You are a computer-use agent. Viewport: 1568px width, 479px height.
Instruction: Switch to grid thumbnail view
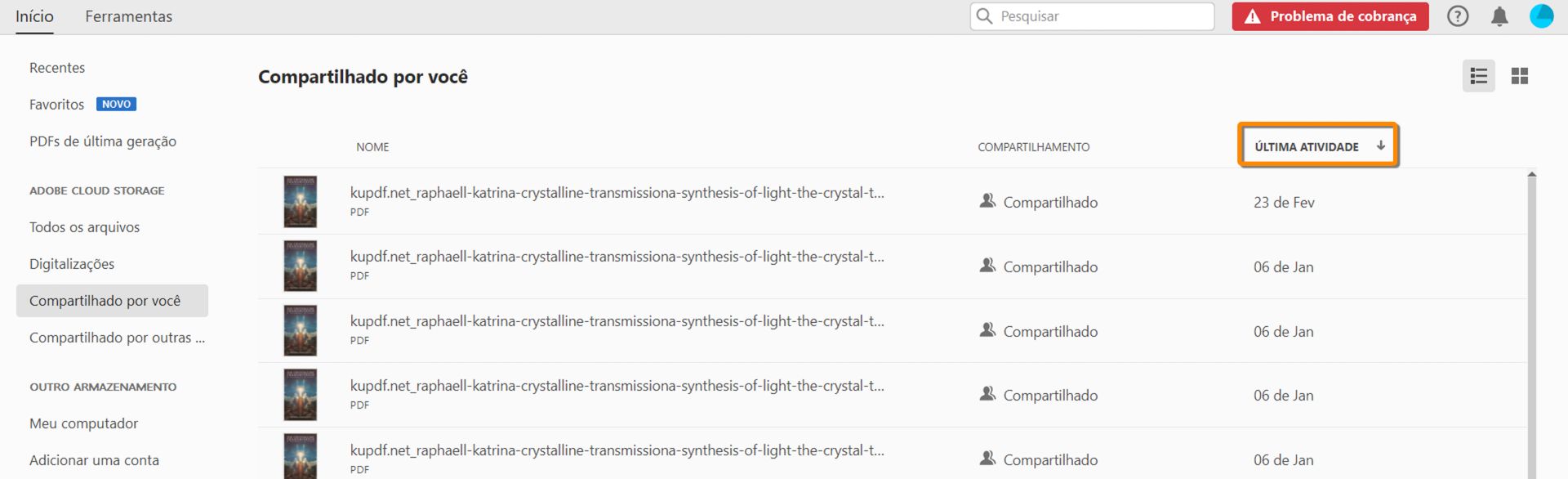[1519, 76]
